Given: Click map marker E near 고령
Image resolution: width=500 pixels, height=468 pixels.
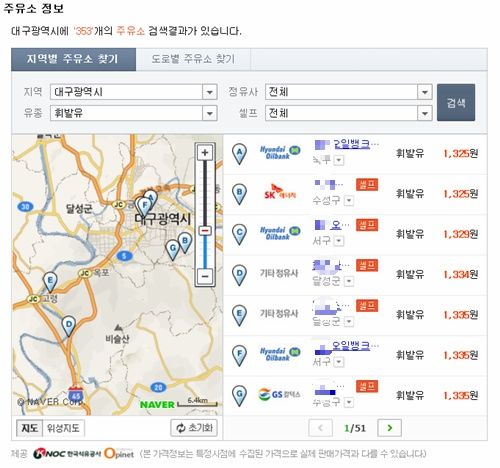Looking at the screenshot, I should tap(50, 282).
